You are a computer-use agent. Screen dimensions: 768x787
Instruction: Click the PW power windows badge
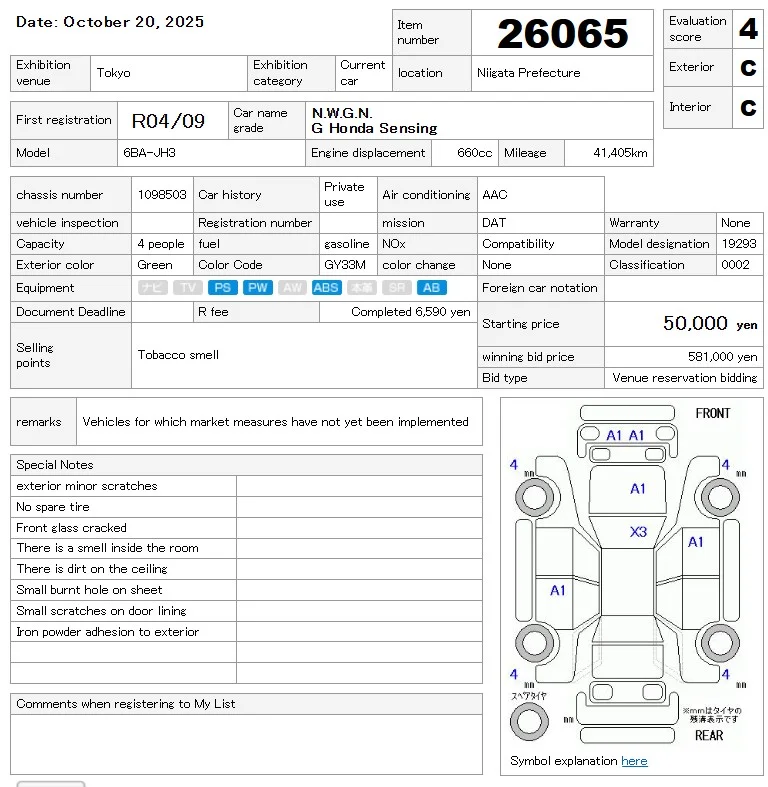(258, 288)
